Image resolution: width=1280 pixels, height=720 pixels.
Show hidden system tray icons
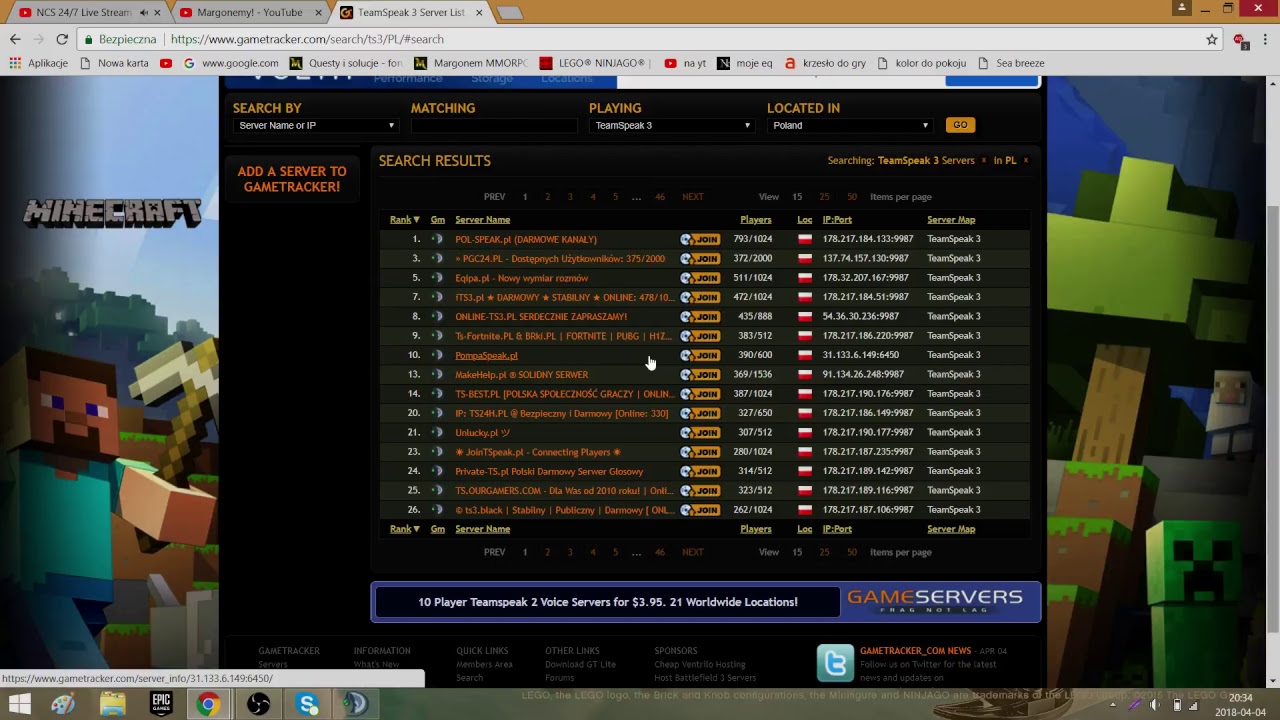[1112, 705]
